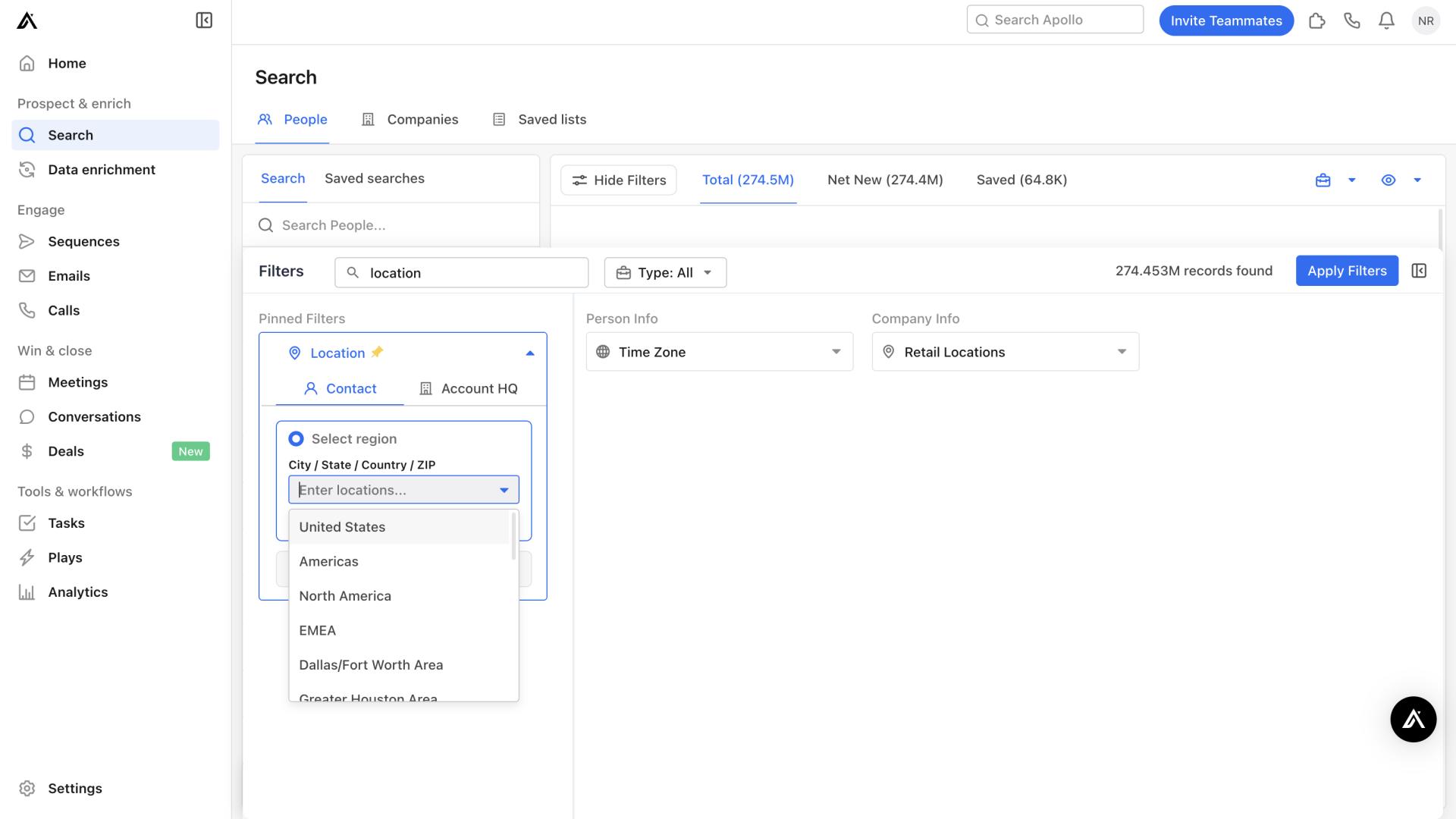Screen dimensions: 1456x819
Task: Click the Apollo home navigation icon
Action: (26, 20)
